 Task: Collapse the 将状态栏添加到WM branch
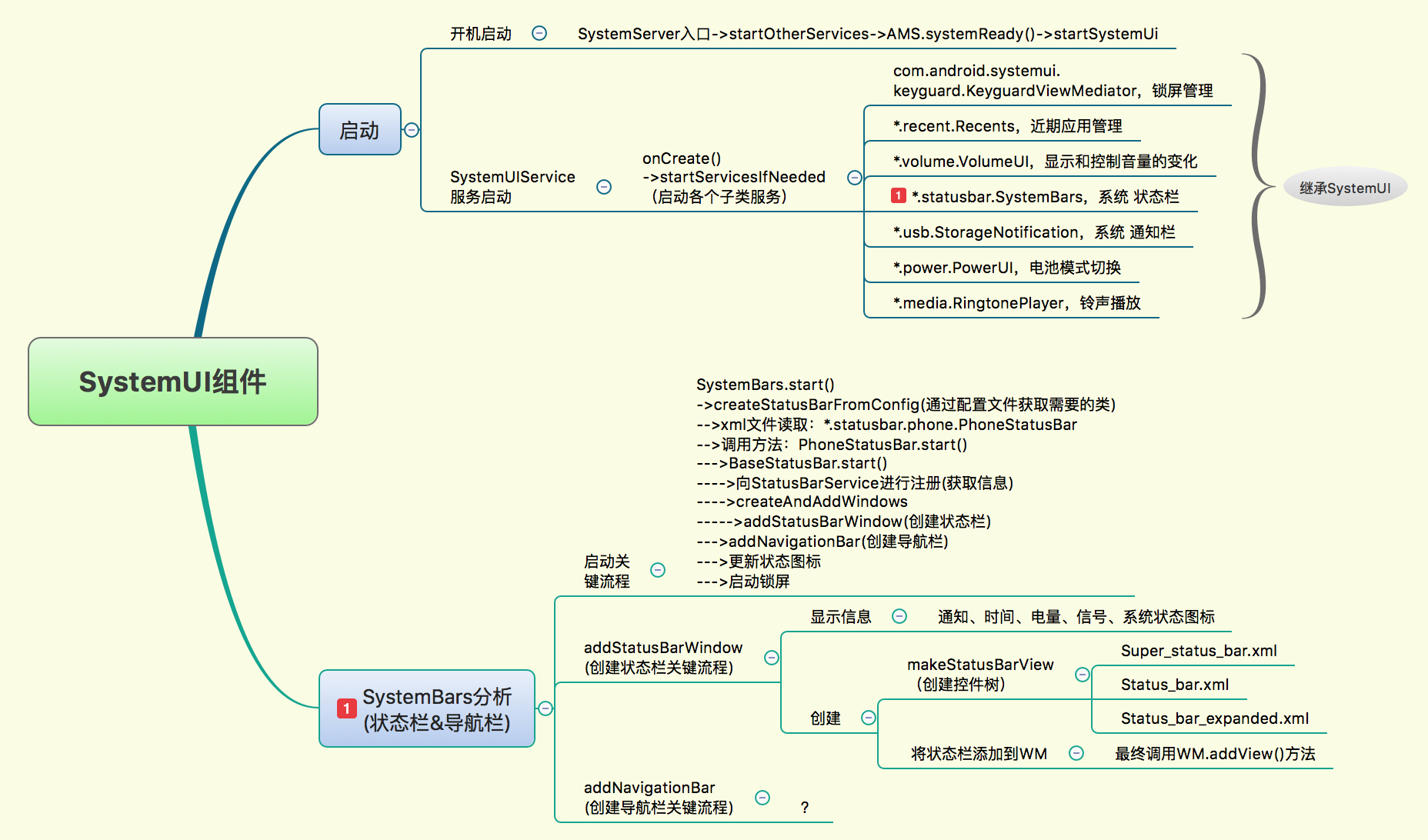click(1077, 753)
